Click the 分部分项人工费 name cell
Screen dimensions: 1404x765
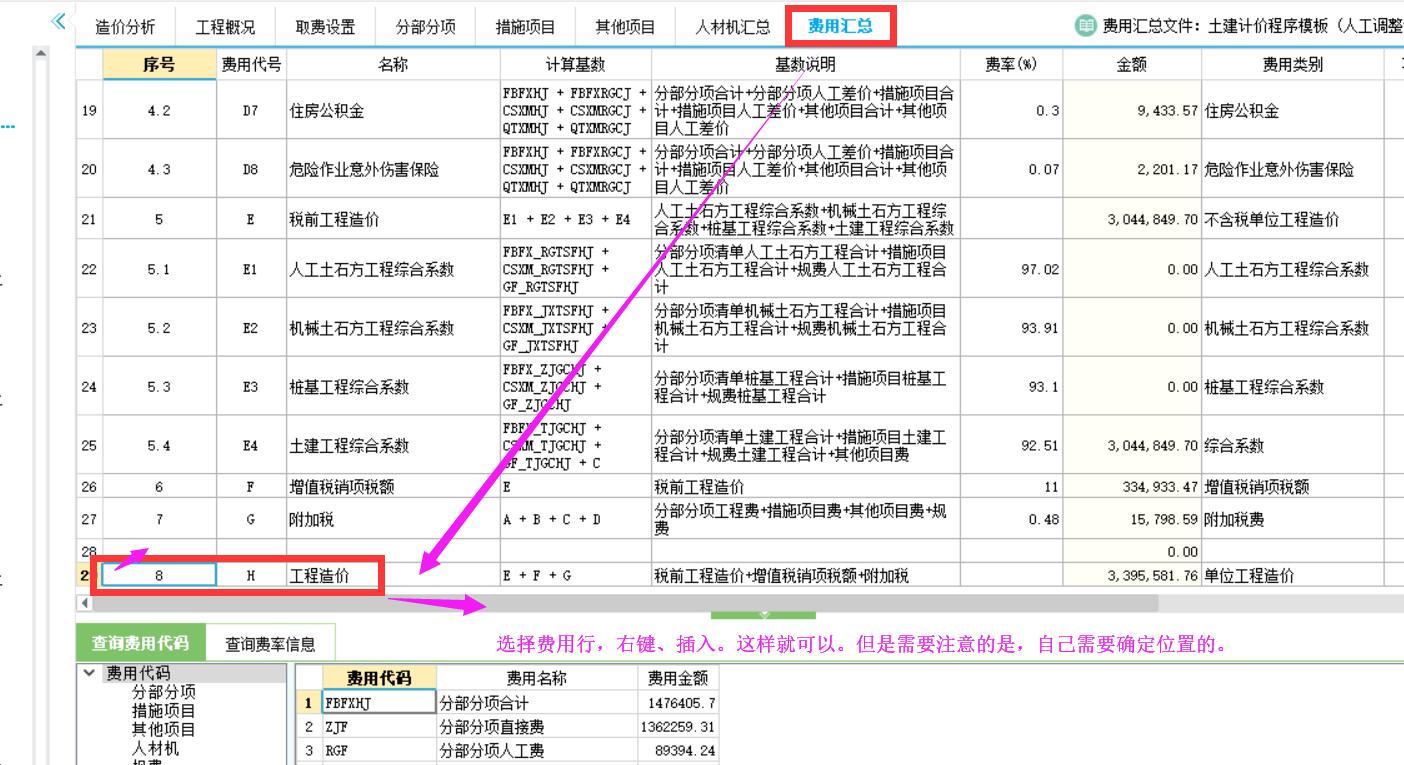click(x=536, y=750)
